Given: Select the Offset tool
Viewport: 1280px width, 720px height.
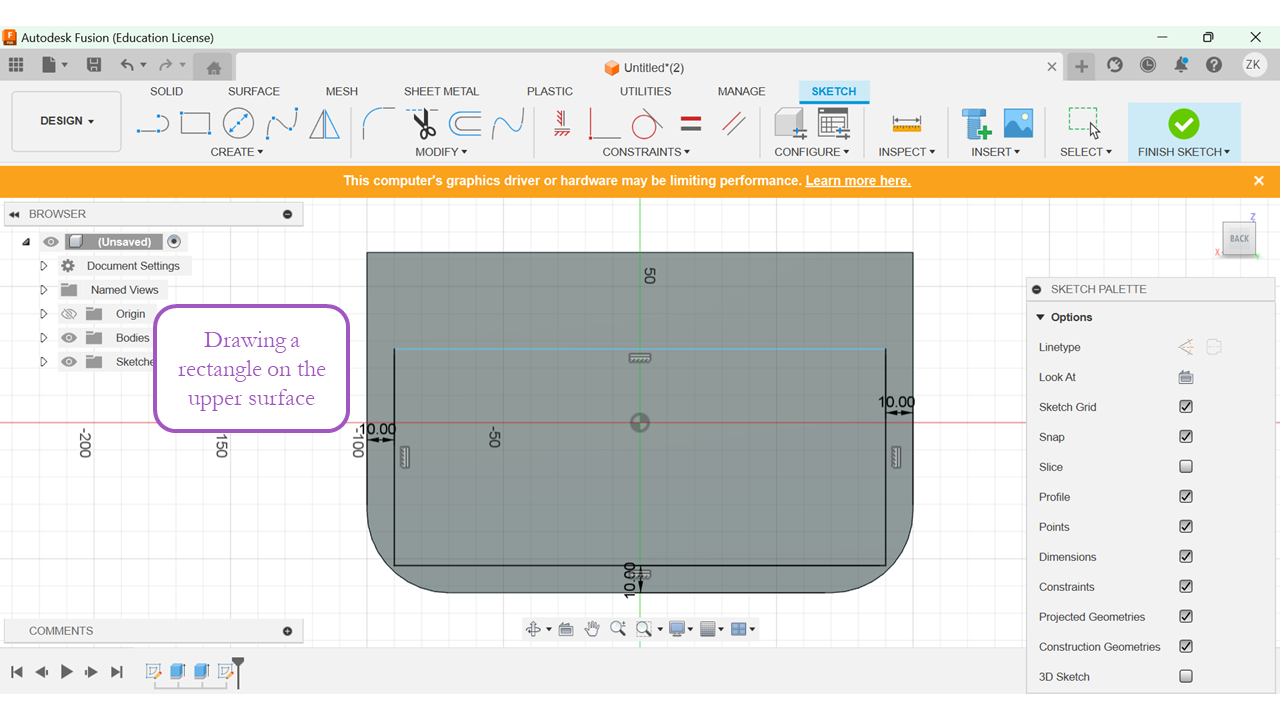Looking at the screenshot, I should pos(465,124).
